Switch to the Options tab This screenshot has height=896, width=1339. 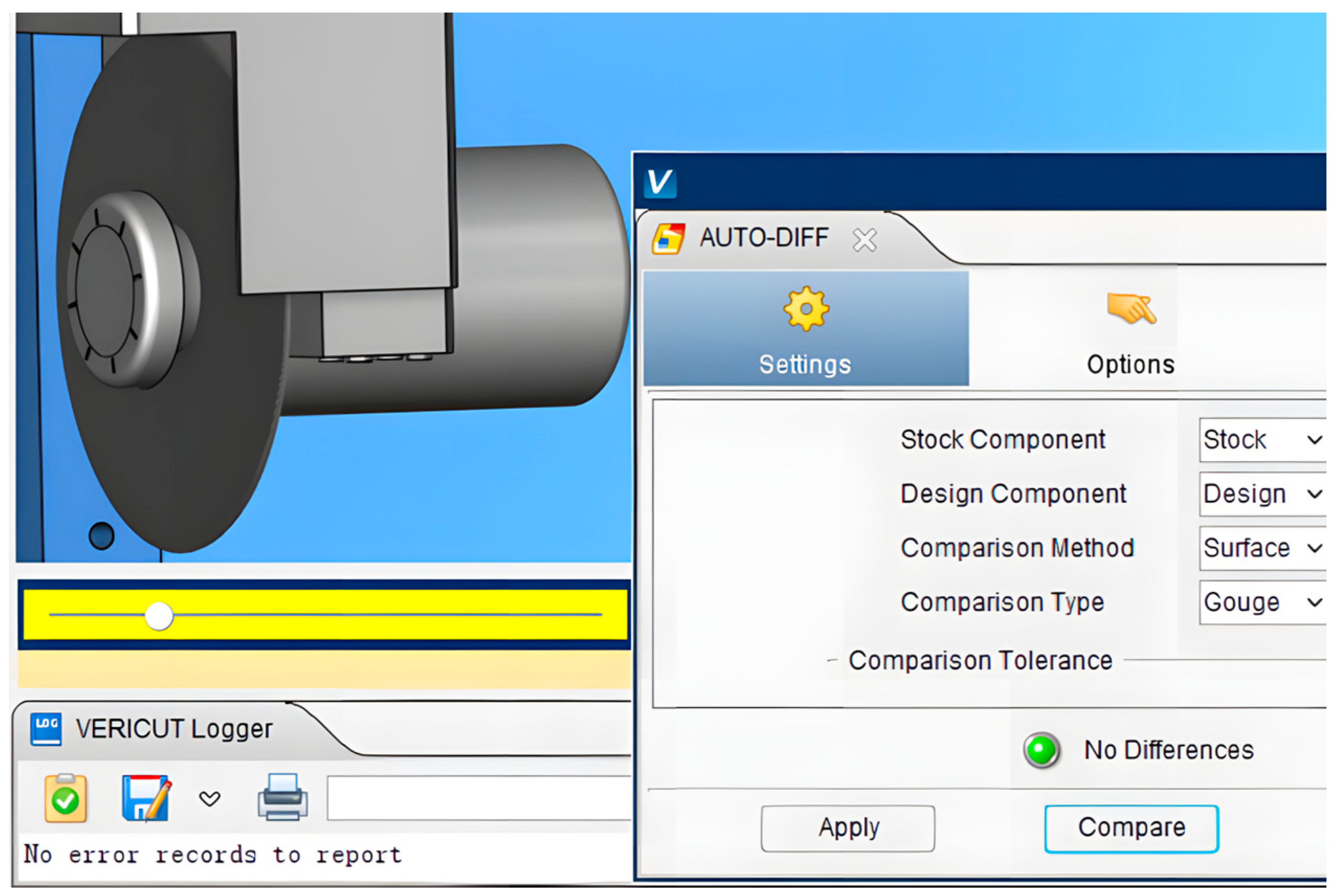[1130, 330]
